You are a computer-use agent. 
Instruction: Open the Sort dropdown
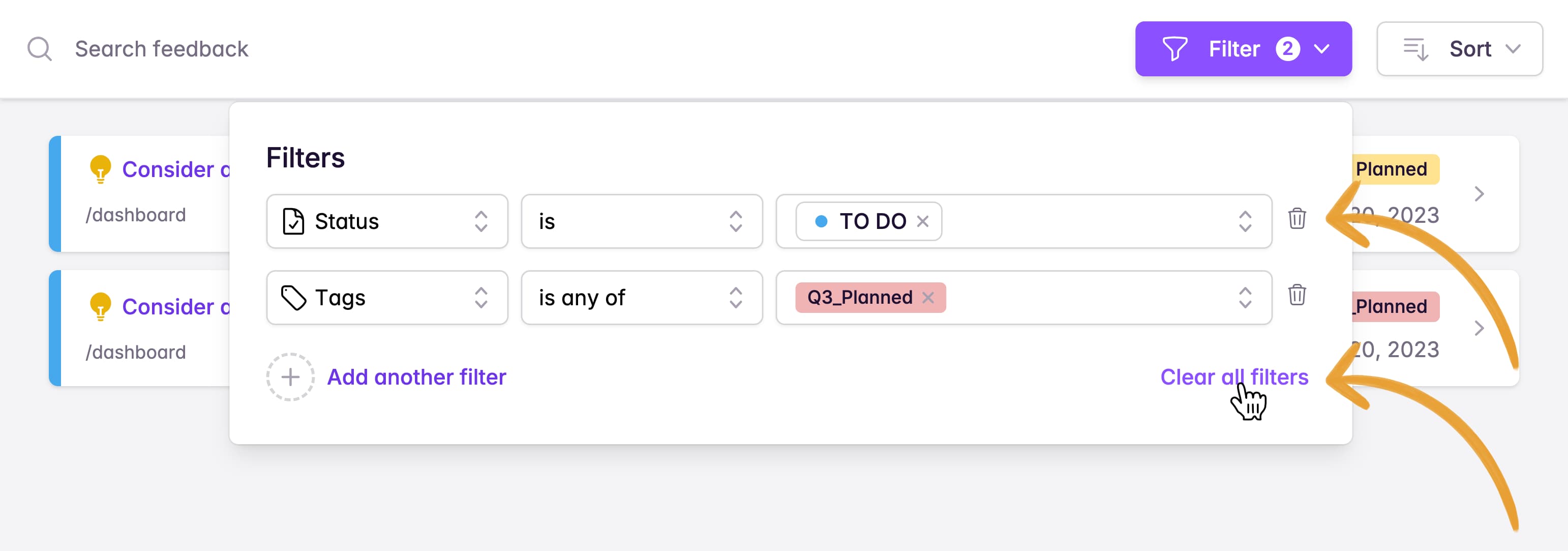pos(1459,49)
